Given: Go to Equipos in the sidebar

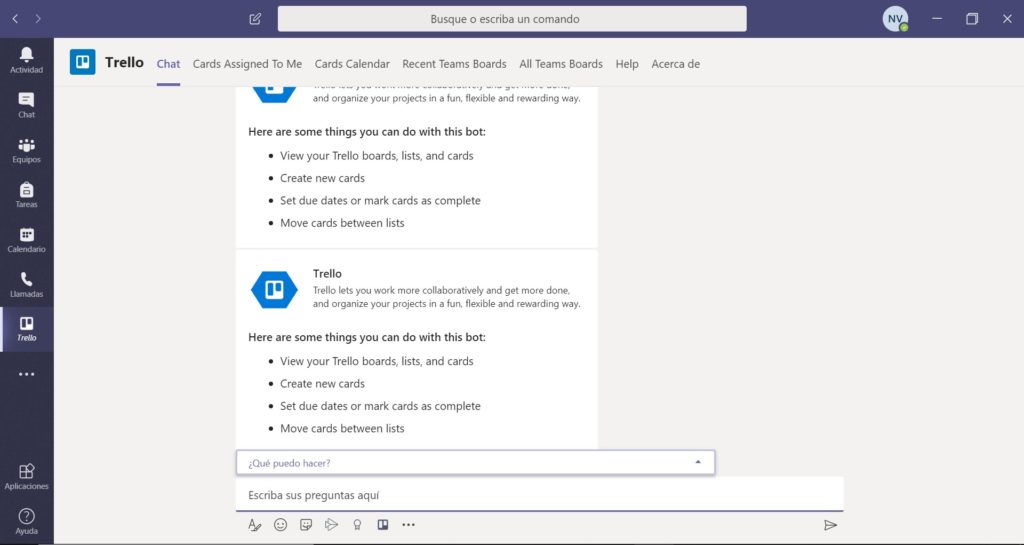Looking at the screenshot, I should pos(26,149).
